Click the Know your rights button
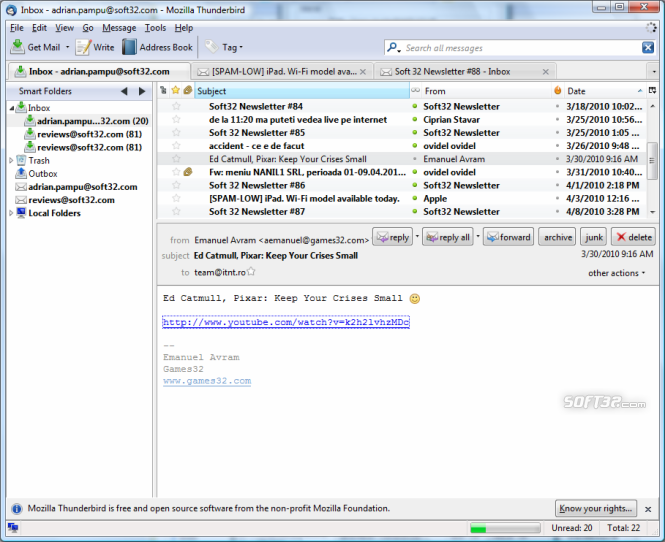Screen dimensions: 665x542 595,508
